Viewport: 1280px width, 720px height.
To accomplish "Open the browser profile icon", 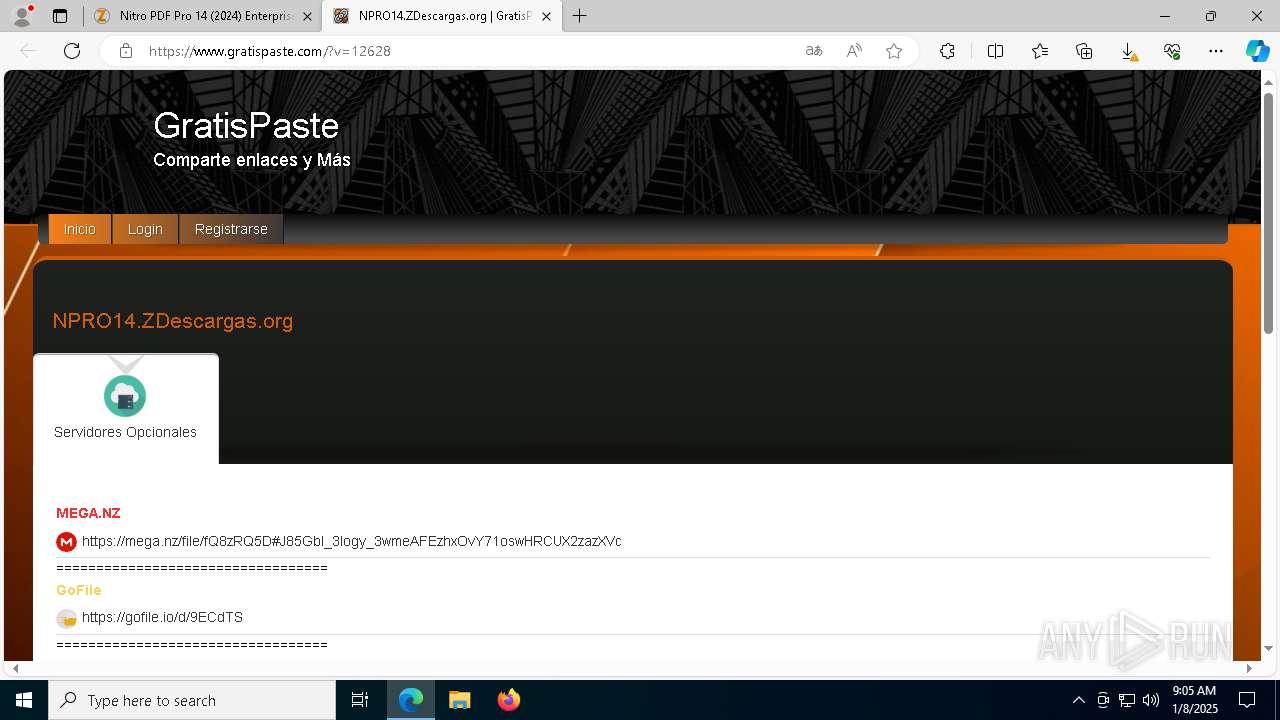I will (x=22, y=16).
